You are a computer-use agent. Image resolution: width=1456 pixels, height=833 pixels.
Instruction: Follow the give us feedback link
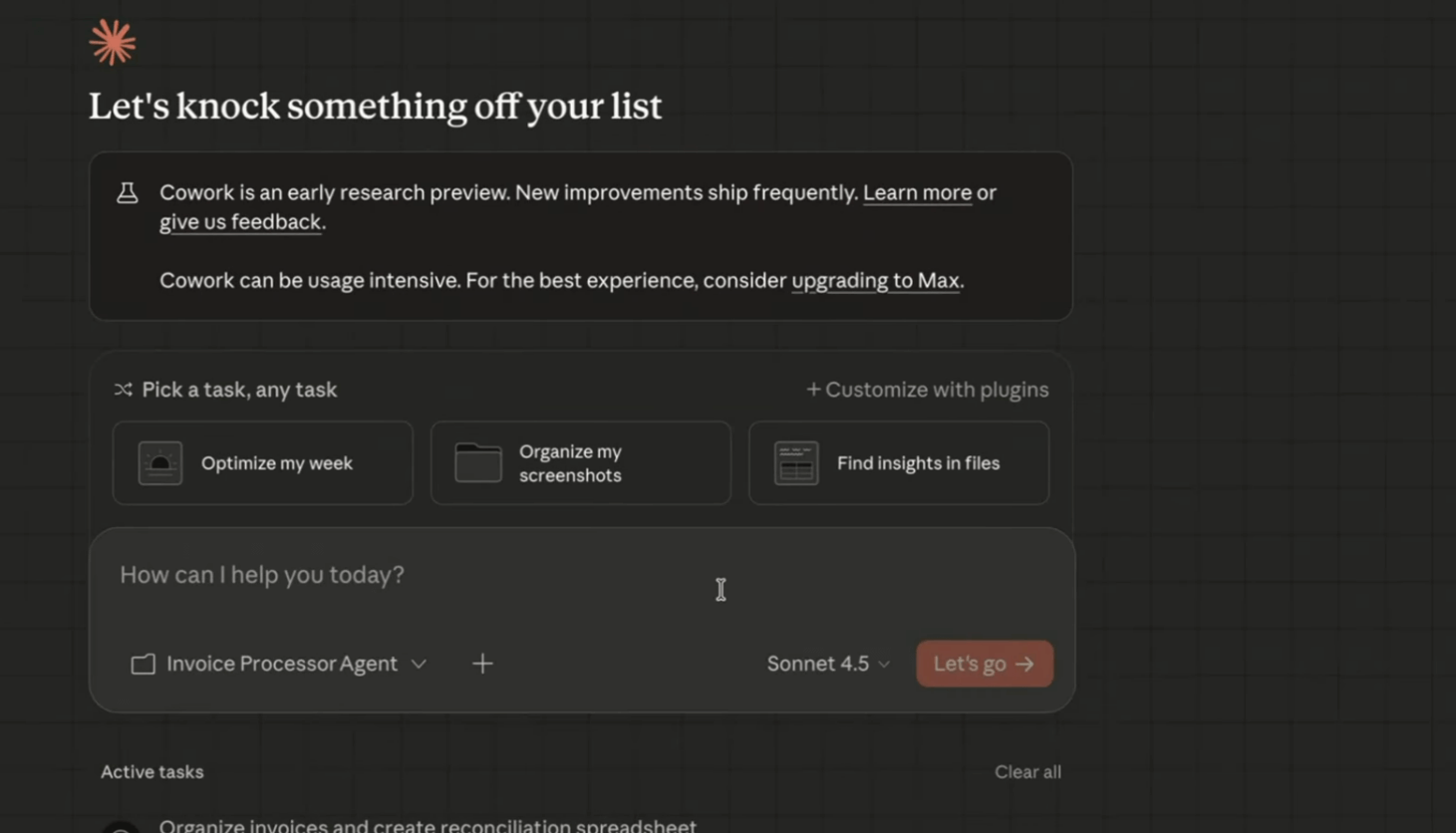(240, 222)
